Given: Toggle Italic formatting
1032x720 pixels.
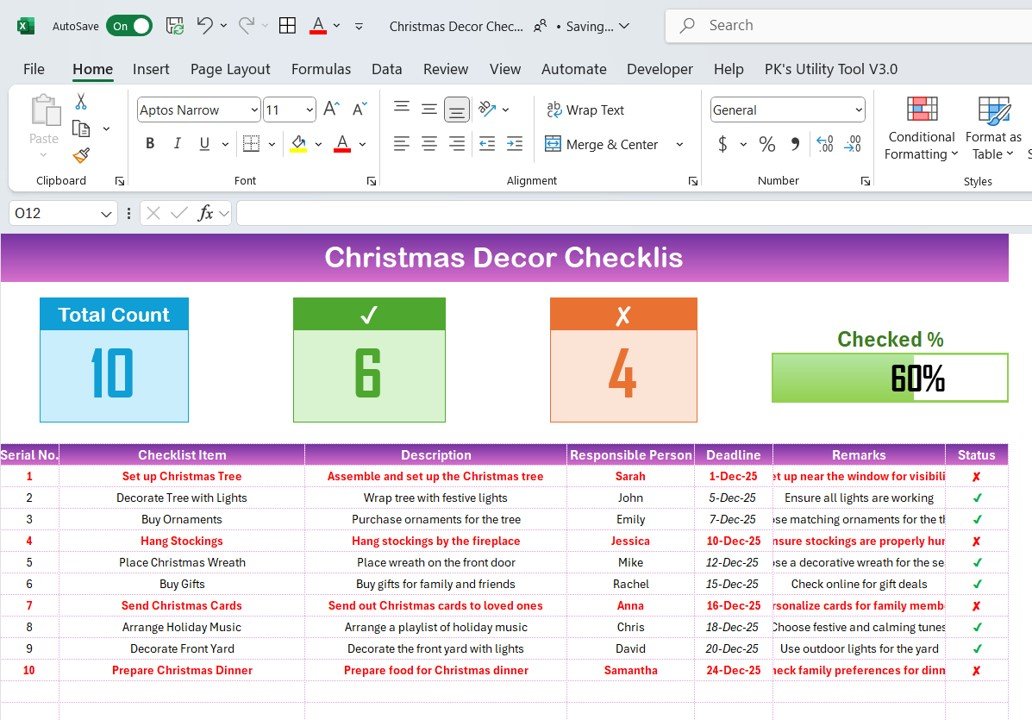Looking at the screenshot, I should click(177, 143).
